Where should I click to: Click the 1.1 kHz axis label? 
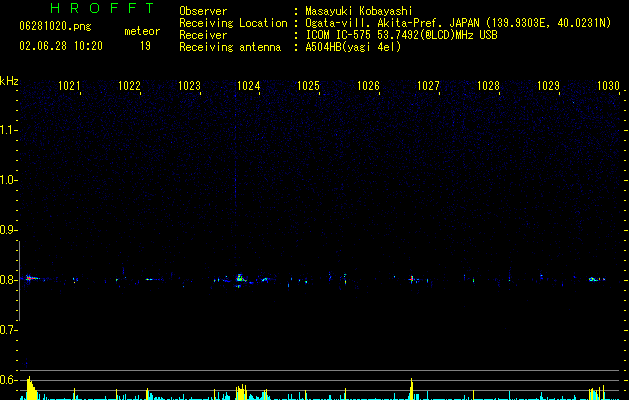[x=7, y=130]
